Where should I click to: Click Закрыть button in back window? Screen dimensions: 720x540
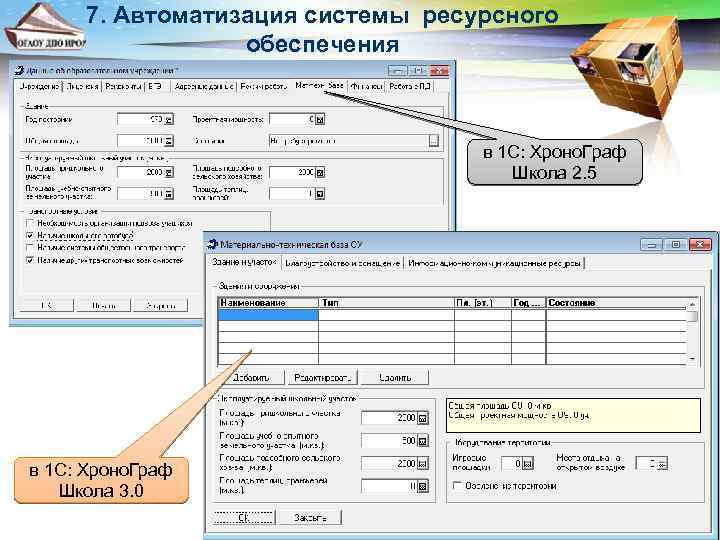click(160, 305)
